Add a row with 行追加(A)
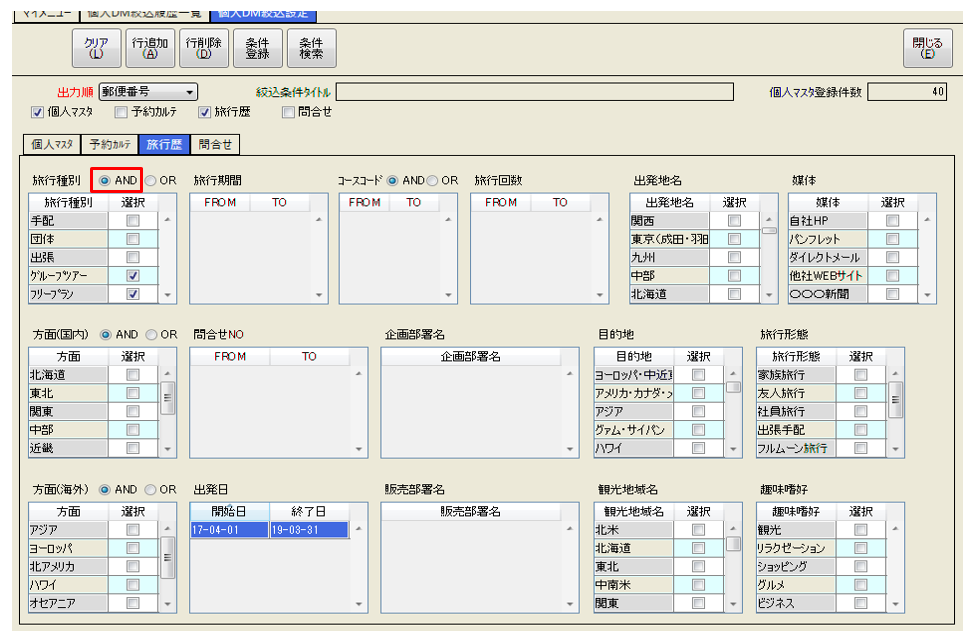 coord(150,48)
